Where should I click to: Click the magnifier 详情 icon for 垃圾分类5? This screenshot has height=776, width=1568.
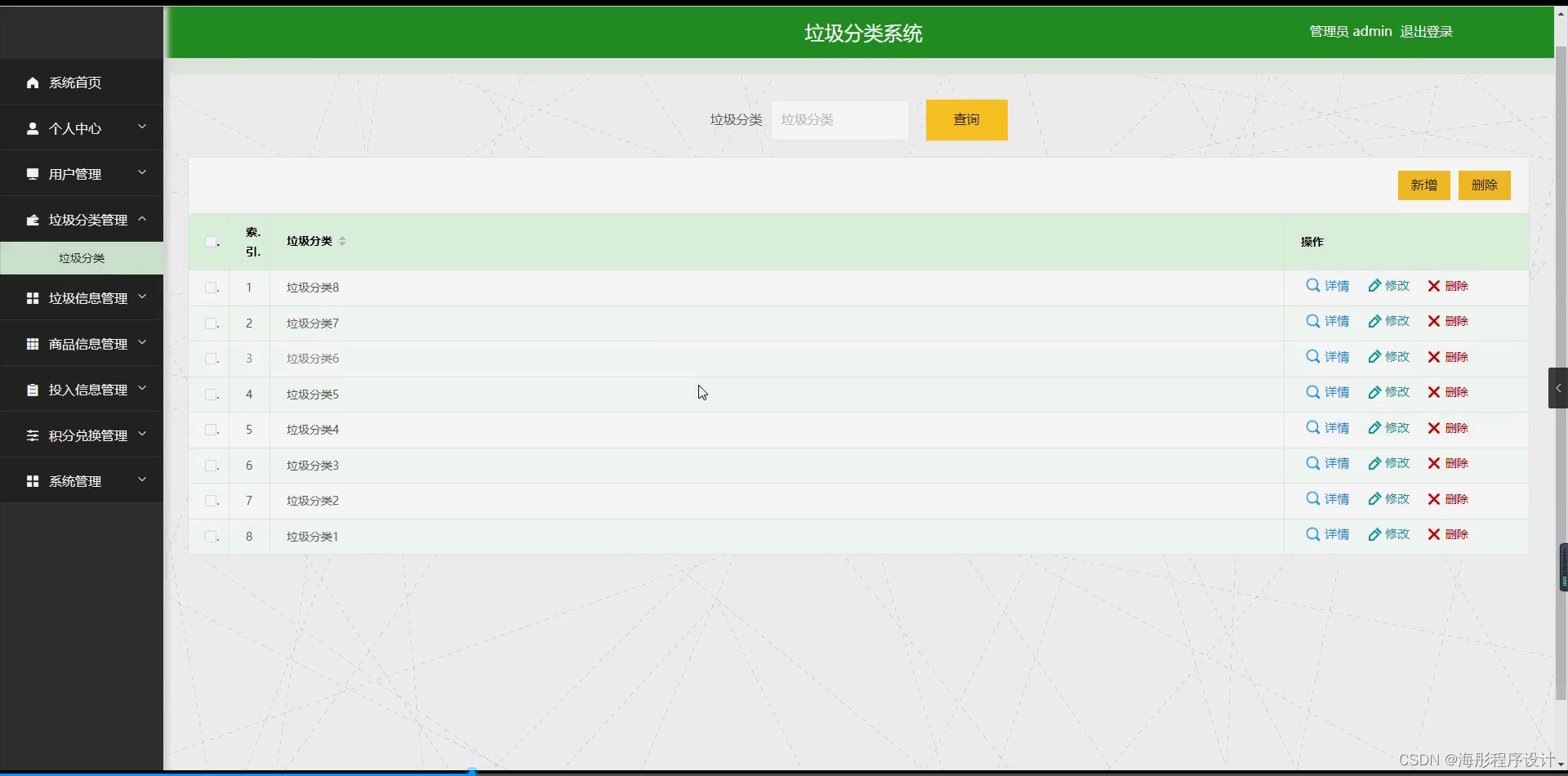tap(1313, 392)
